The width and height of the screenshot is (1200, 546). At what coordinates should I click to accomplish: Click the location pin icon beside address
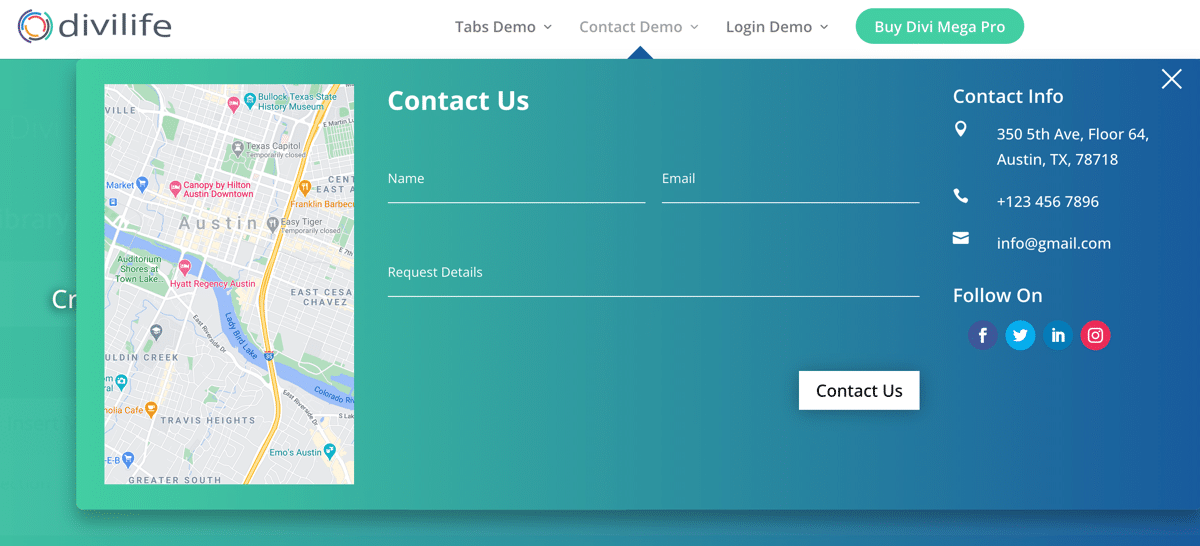961,129
